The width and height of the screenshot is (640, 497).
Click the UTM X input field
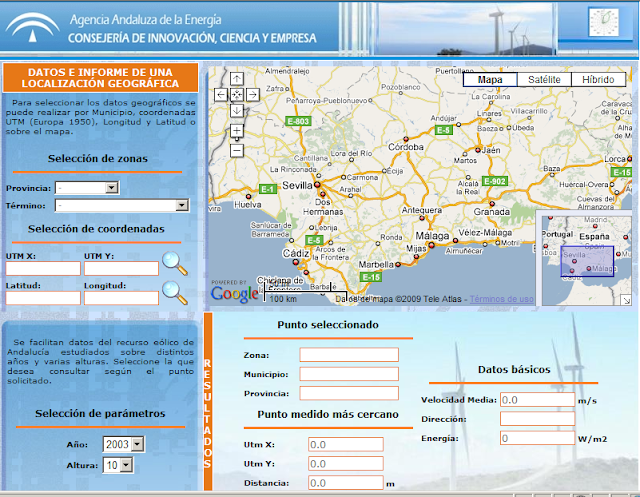(43, 268)
